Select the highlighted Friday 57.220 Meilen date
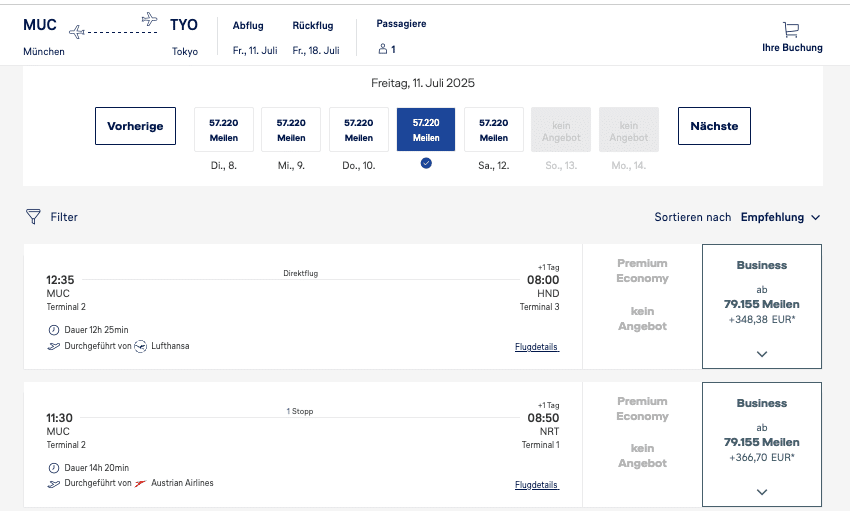This screenshot has height=511, width=850. click(x=426, y=129)
